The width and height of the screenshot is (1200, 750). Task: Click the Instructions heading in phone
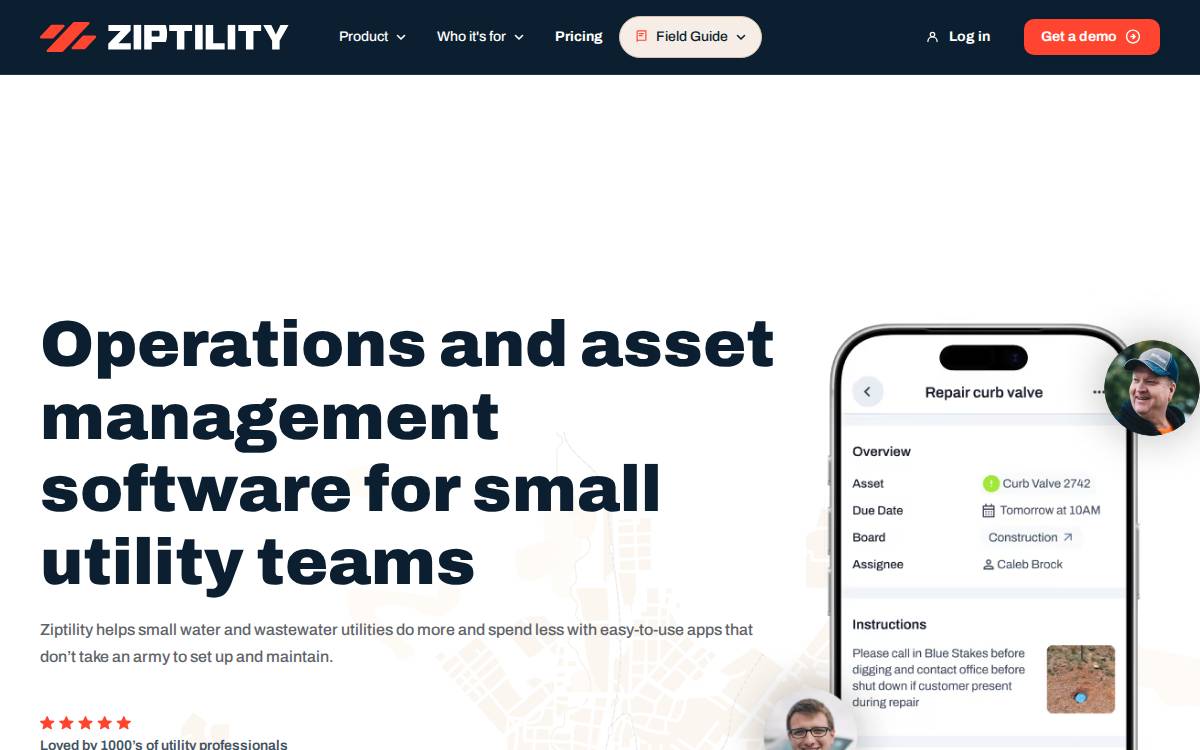click(x=889, y=624)
